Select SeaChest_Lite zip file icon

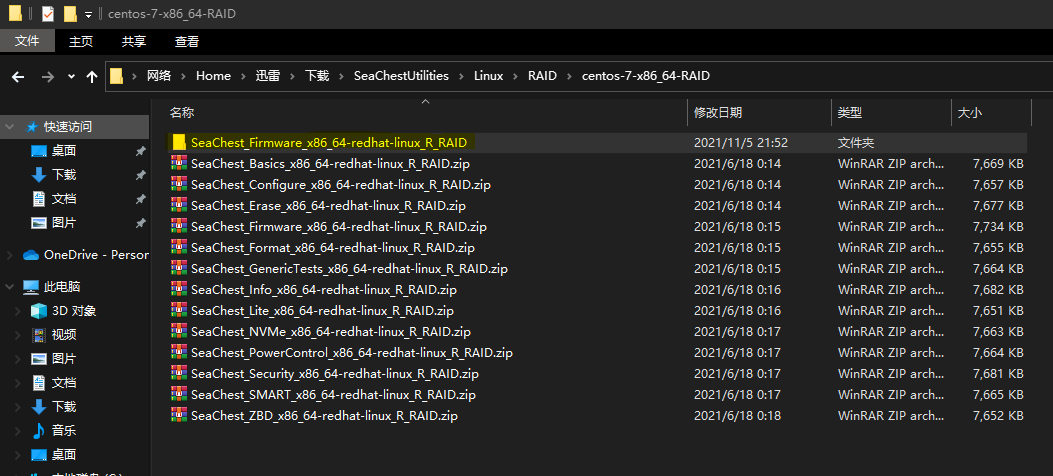coord(179,310)
